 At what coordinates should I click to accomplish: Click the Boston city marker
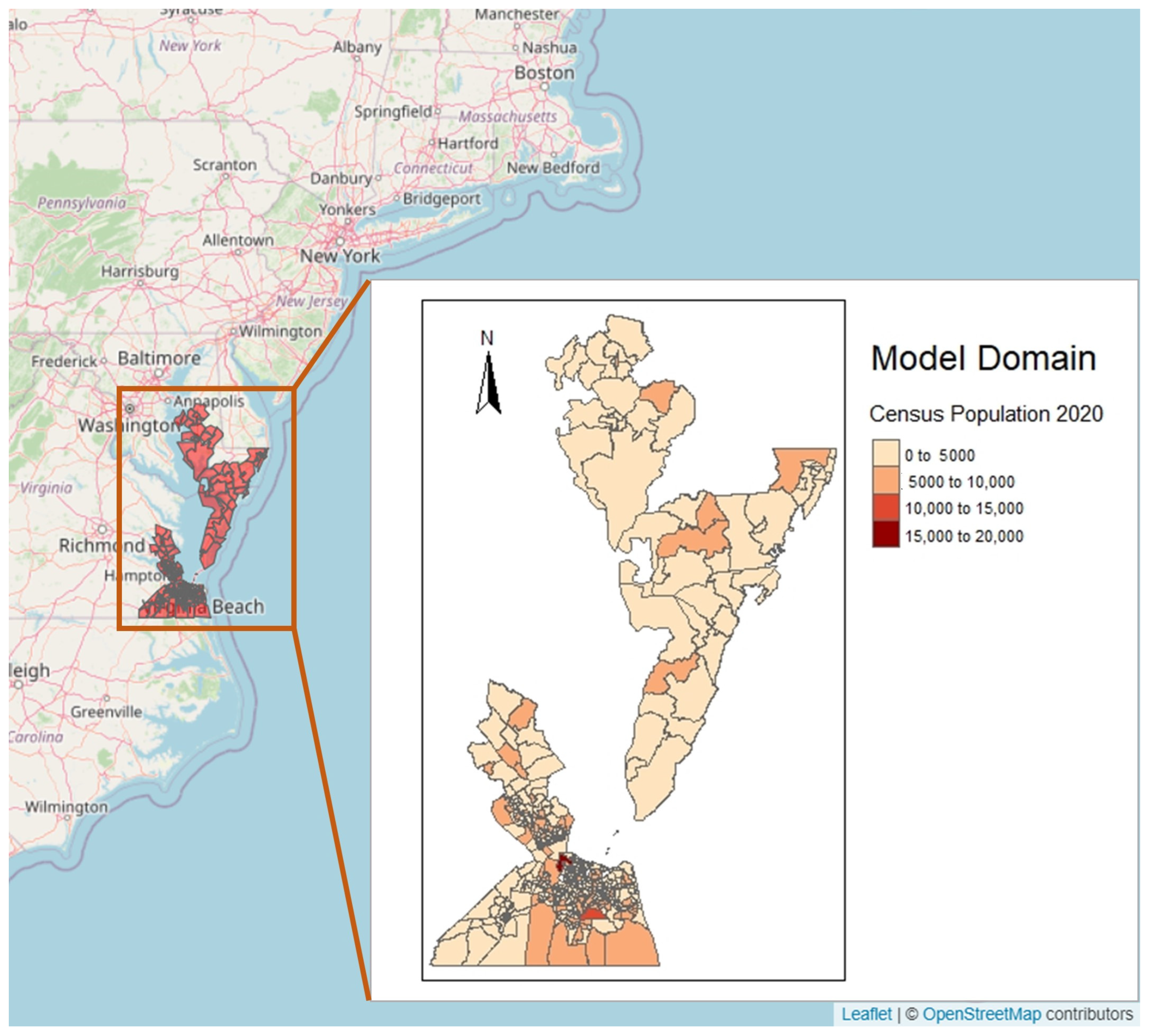[544, 87]
